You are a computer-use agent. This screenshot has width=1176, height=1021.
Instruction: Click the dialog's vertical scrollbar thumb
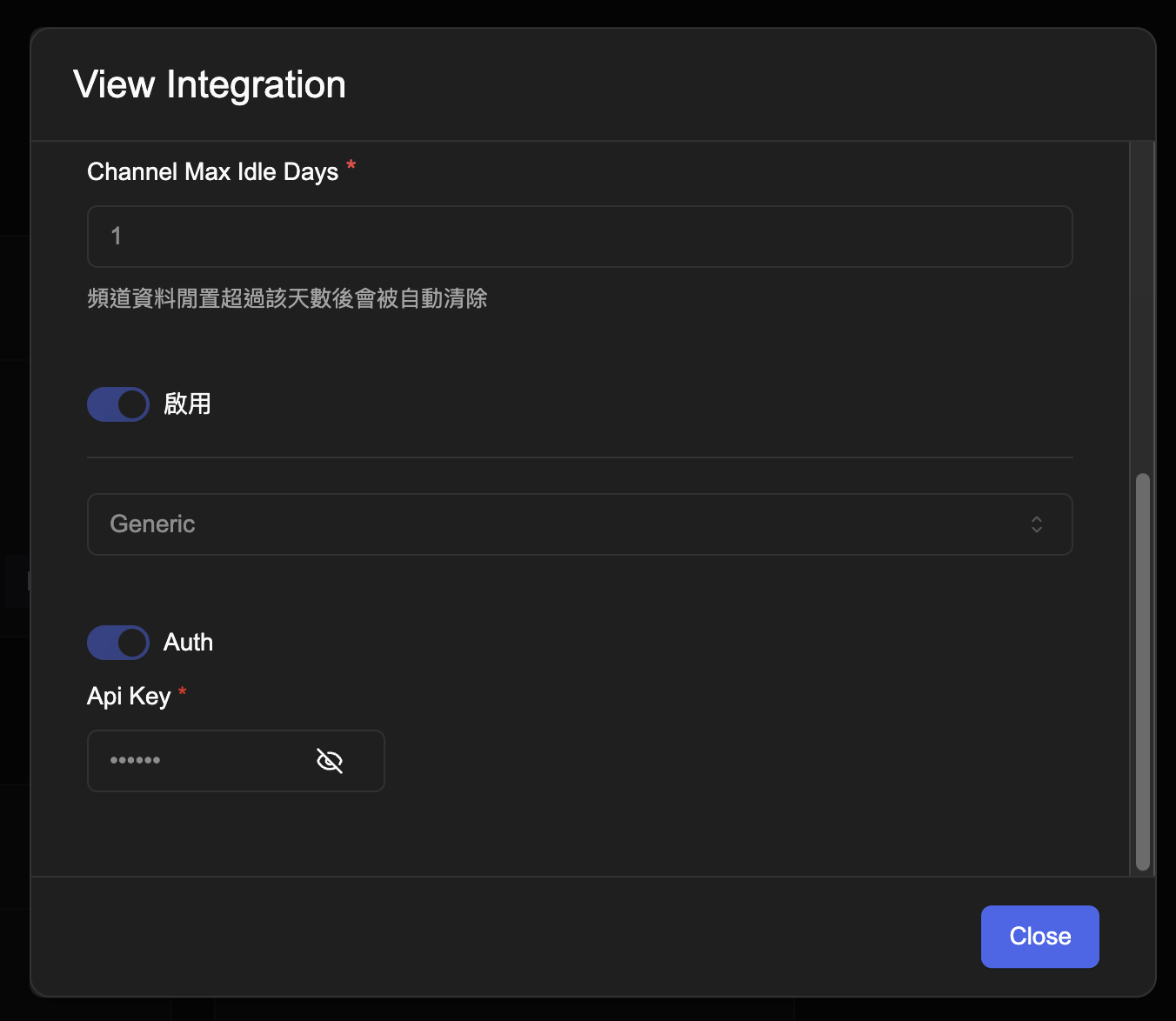[x=1143, y=671]
